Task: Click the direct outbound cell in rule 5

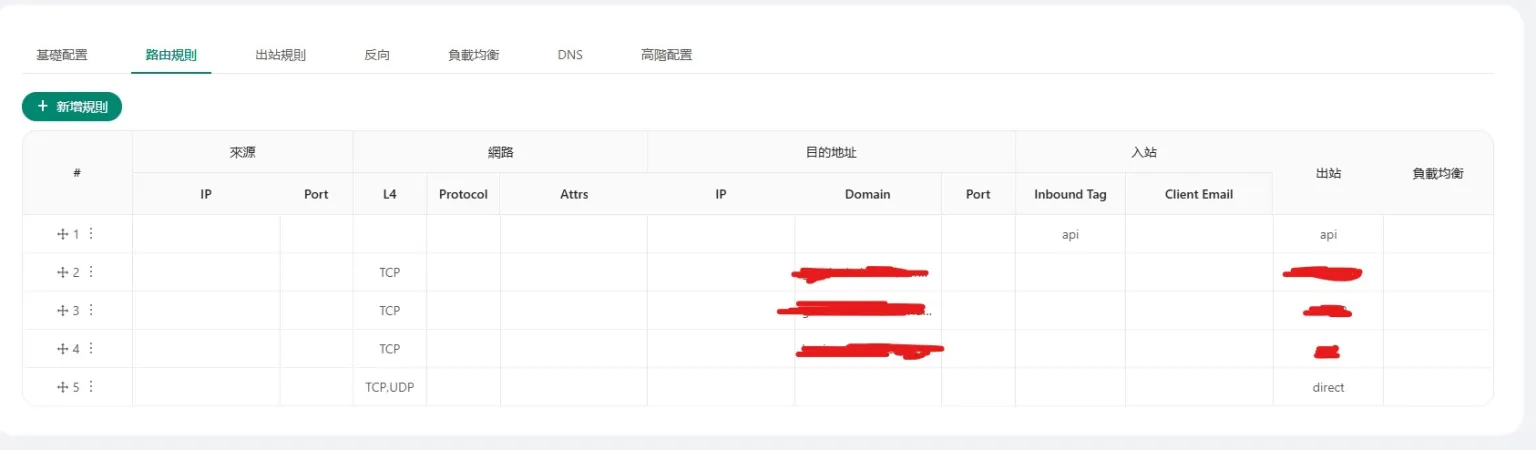Action: [x=1328, y=387]
